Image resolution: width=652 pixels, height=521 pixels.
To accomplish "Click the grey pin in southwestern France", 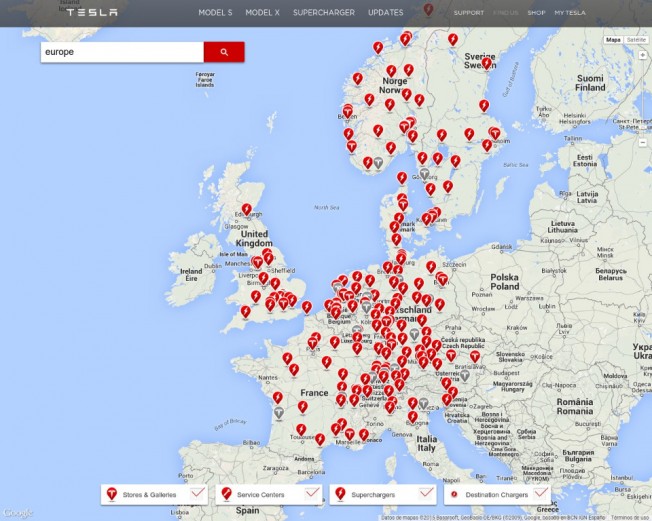I will (x=278, y=411).
